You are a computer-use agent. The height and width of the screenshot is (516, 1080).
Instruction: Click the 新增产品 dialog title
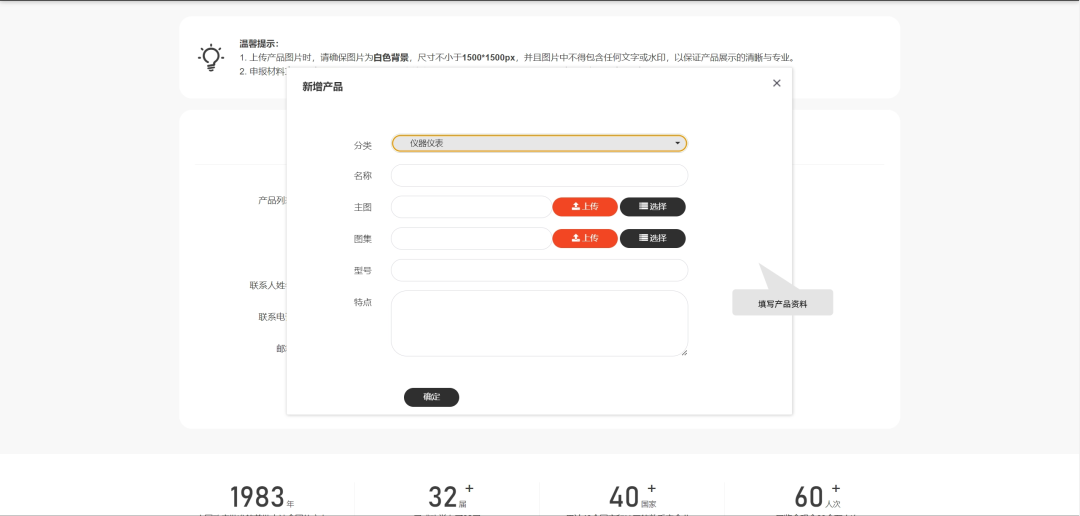tap(322, 87)
